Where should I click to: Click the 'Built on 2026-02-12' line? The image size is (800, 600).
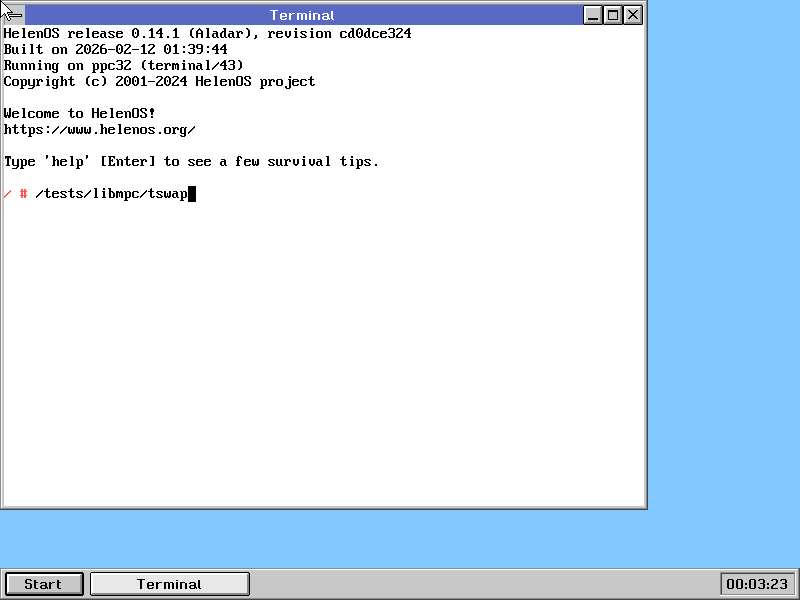[115, 50]
